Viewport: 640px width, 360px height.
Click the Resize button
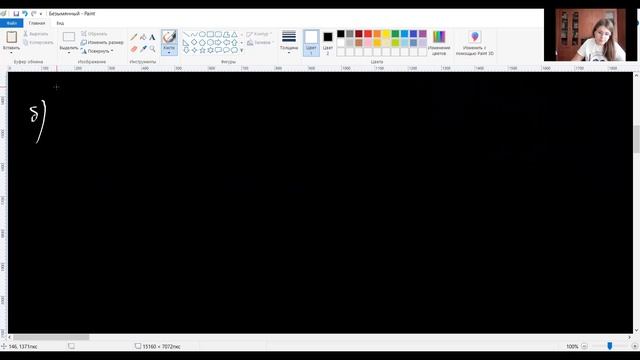click(102, 42)
